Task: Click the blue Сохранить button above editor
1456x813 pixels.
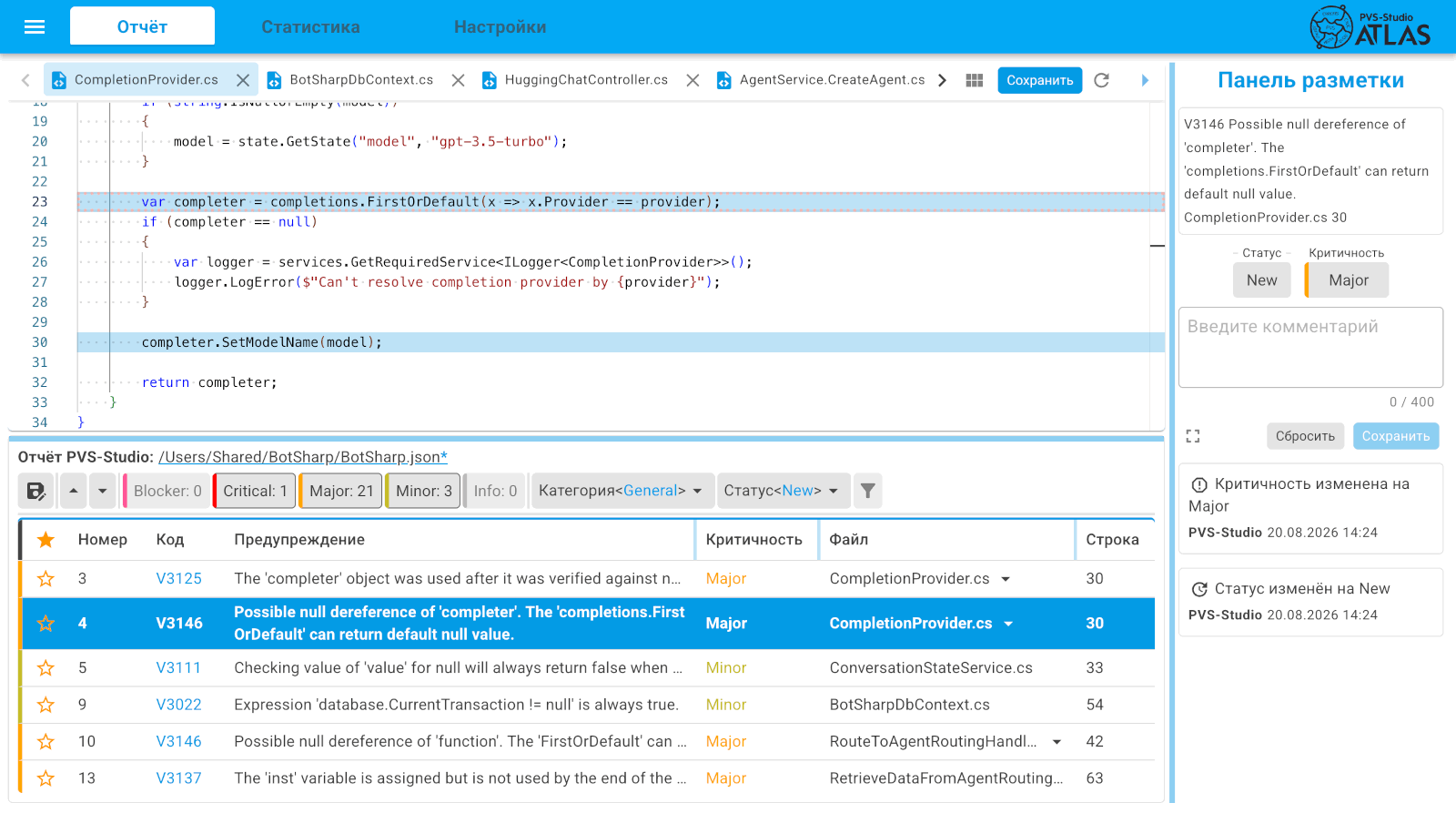Action: (x=1039, y=80)
